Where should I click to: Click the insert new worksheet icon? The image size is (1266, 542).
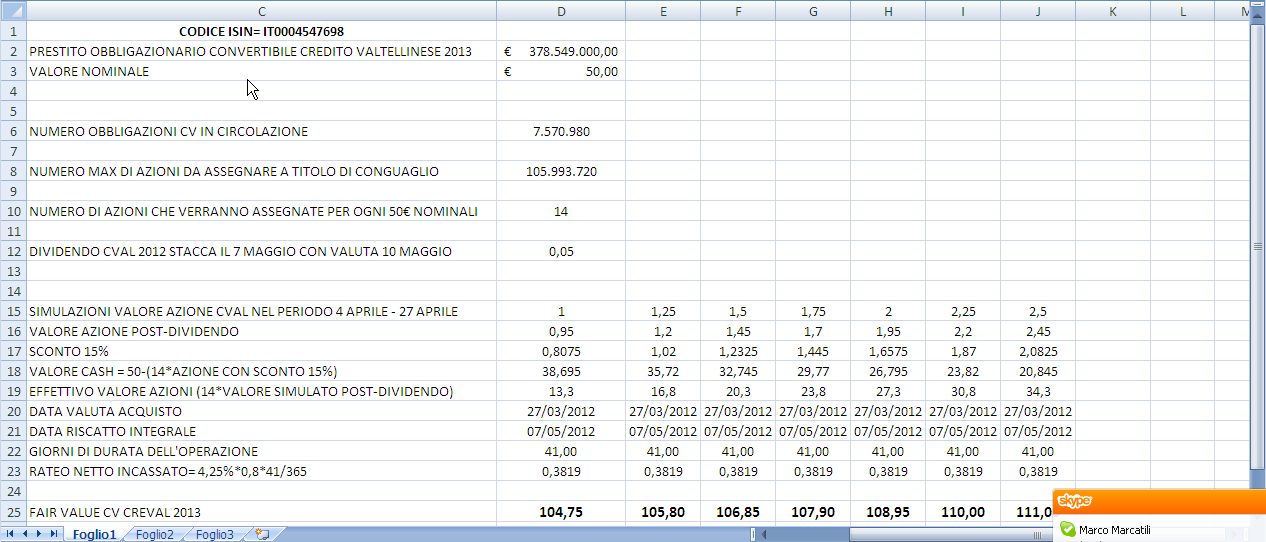click(x=262, y=535)
